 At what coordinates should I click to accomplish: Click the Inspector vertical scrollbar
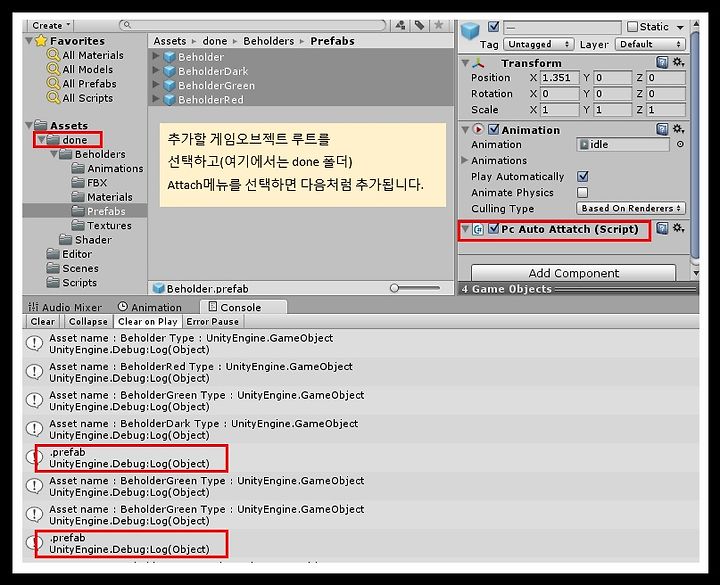[x=695, y=147]
